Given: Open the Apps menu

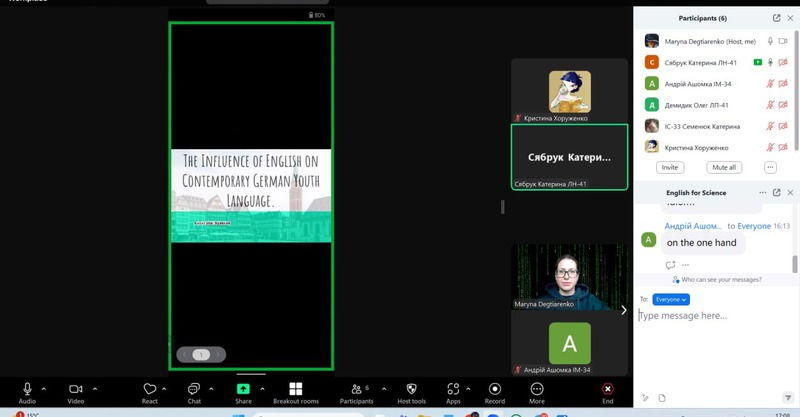Looking at the screenshot, I should coord(453,393).
